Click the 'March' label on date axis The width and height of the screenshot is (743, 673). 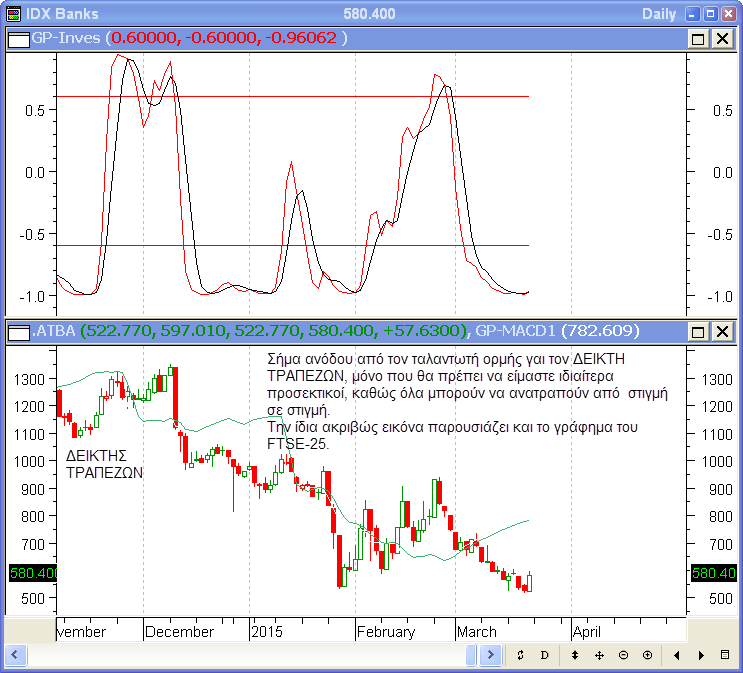477,632
